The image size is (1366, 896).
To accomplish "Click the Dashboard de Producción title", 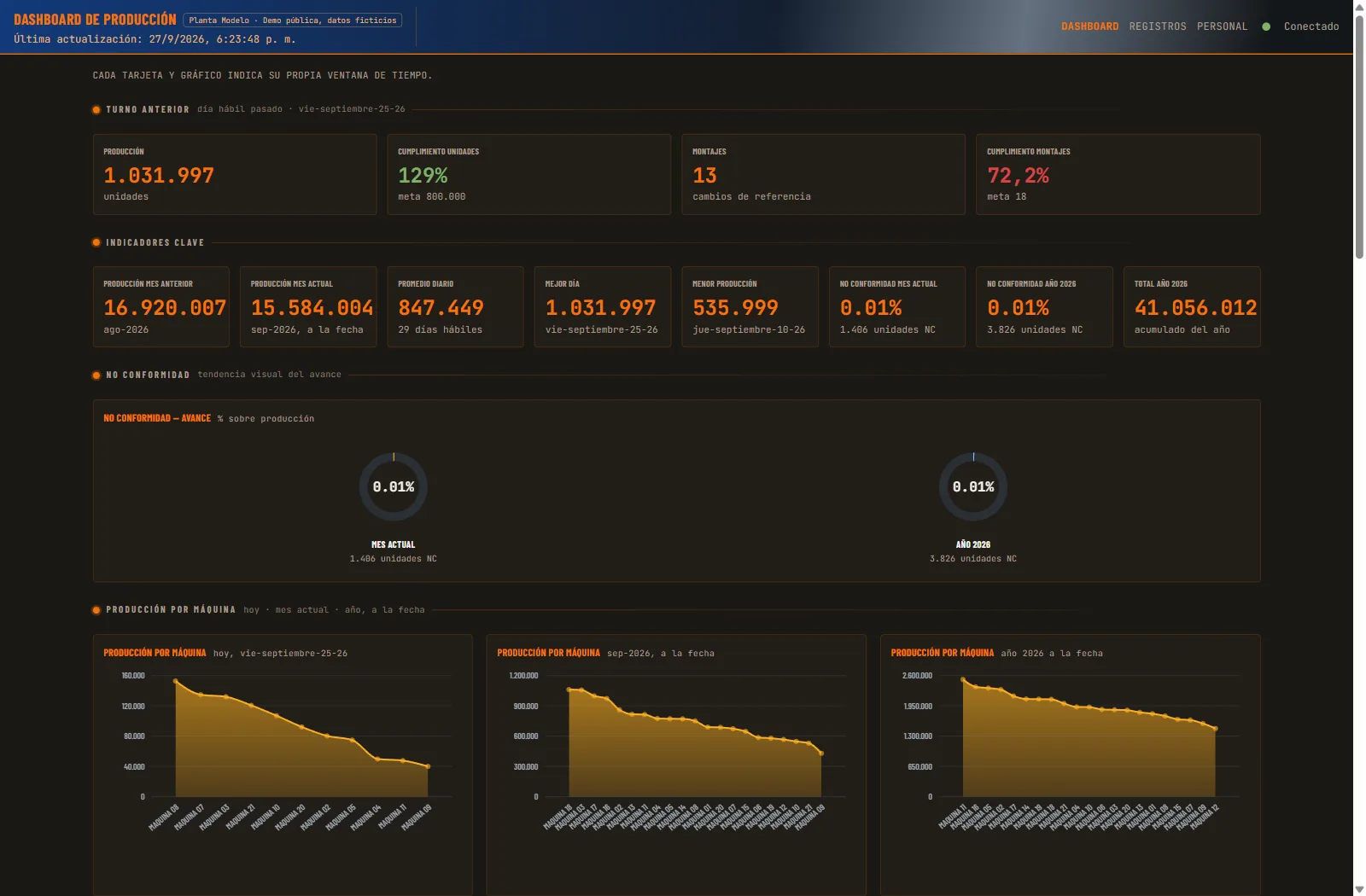I will 95,19.
